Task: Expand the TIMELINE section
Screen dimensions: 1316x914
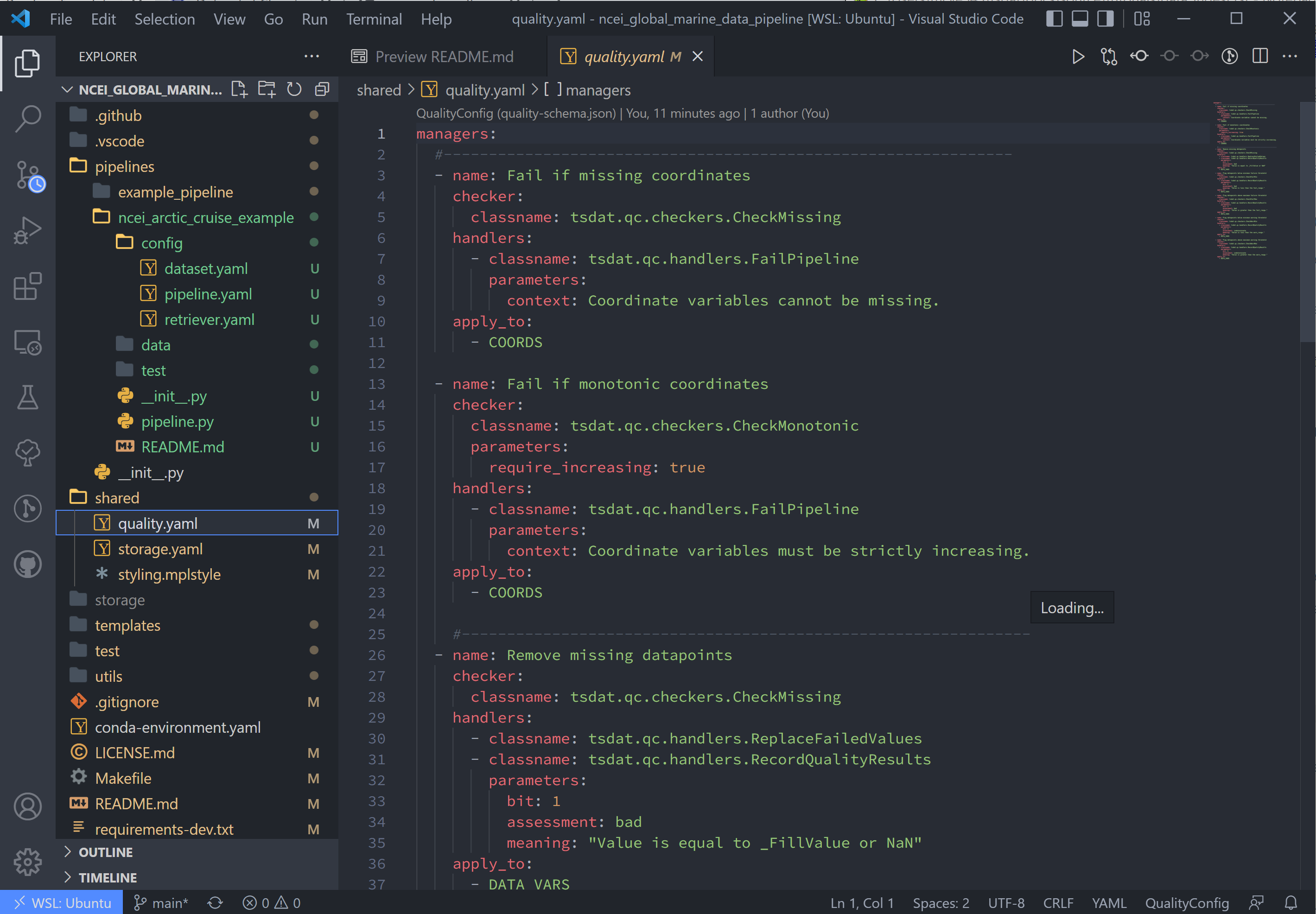Action: tap(197, 877)
